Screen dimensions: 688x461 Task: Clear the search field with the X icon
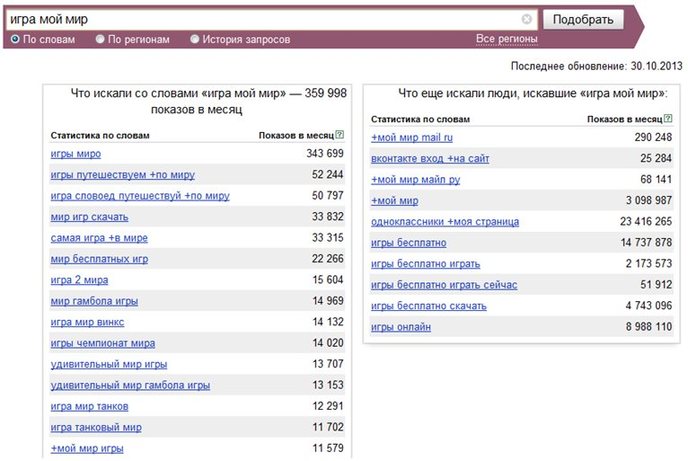(527, 19)
